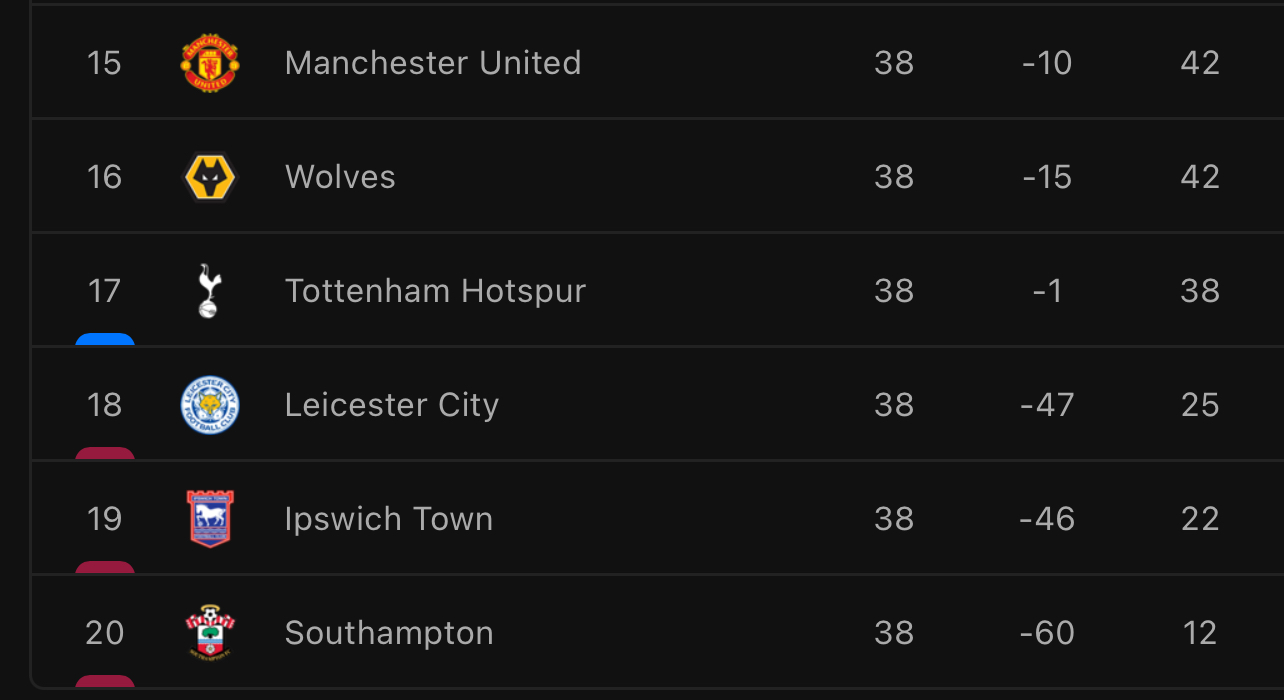This screenshot has height=700, width=1284.
Task: Select the Tottenham Hotspur team name
Action: point(435,291)
